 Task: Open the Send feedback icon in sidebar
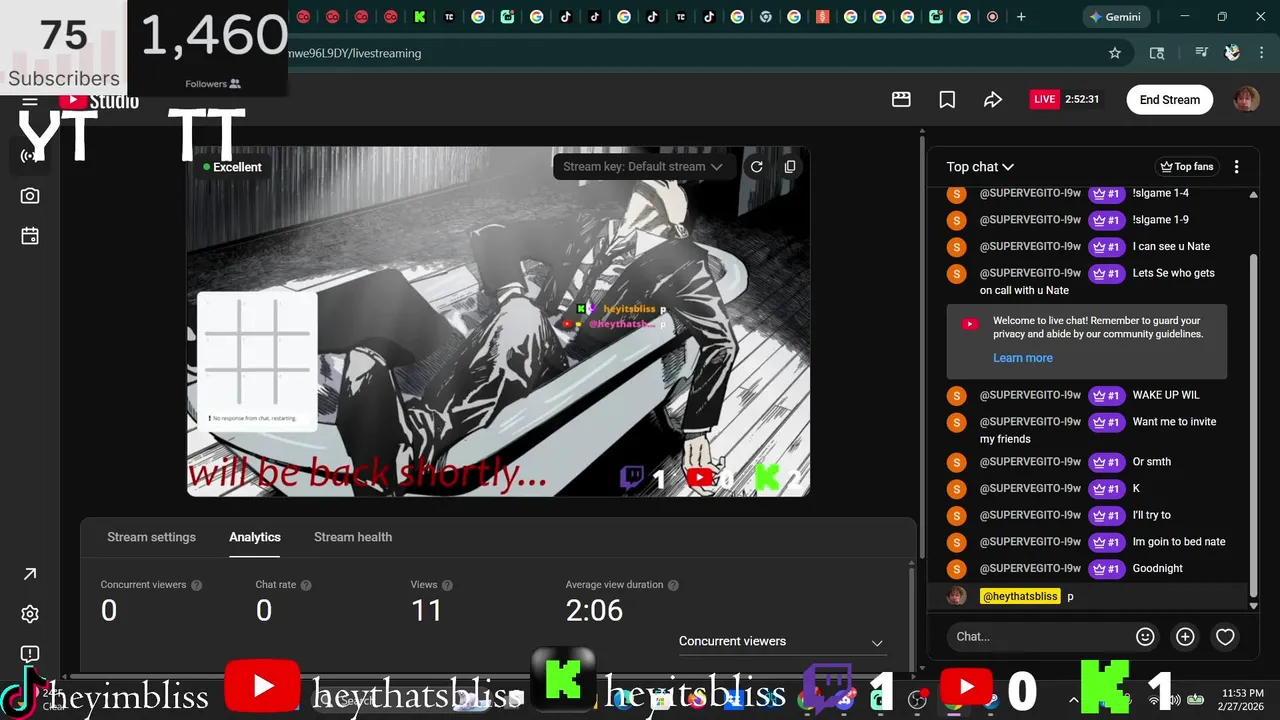pyautogui.click(x=30, y=654)
